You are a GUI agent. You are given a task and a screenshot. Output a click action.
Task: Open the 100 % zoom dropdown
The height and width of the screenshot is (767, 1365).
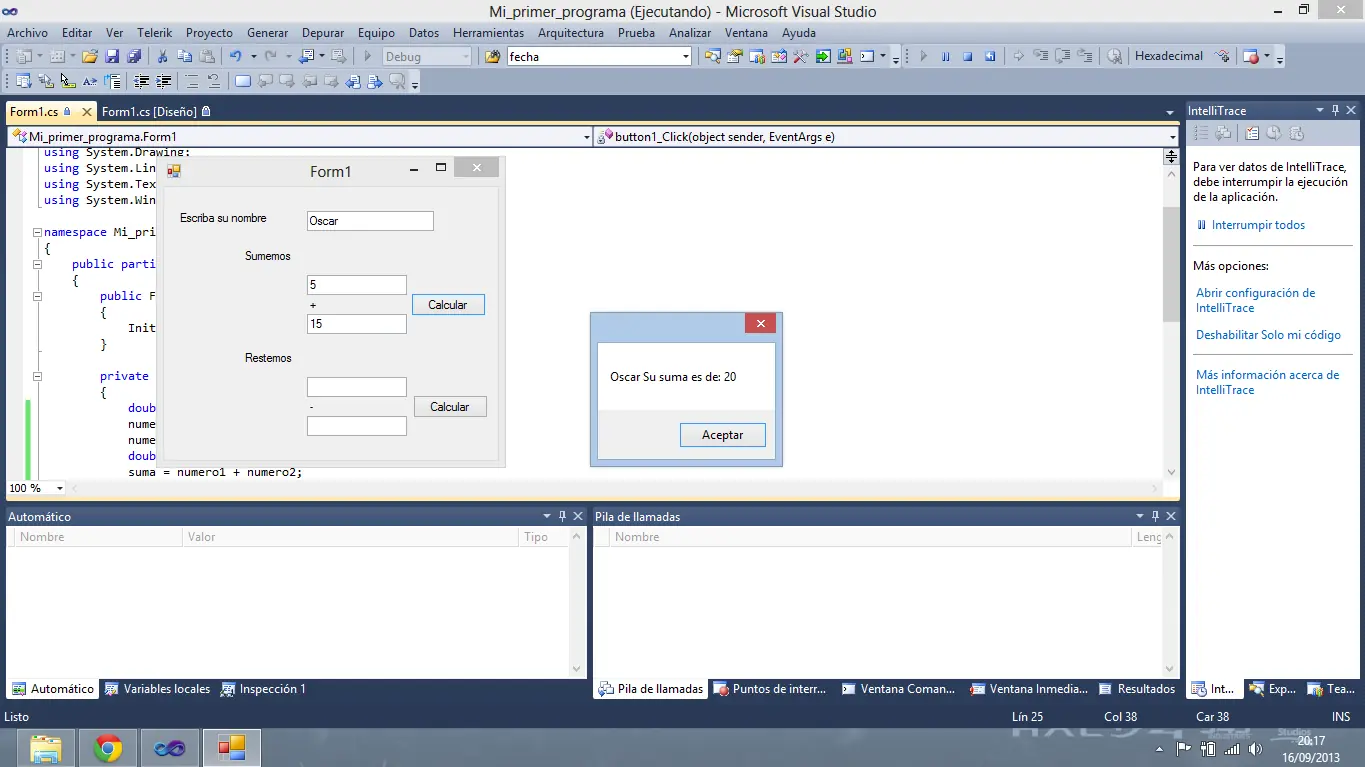60,489
